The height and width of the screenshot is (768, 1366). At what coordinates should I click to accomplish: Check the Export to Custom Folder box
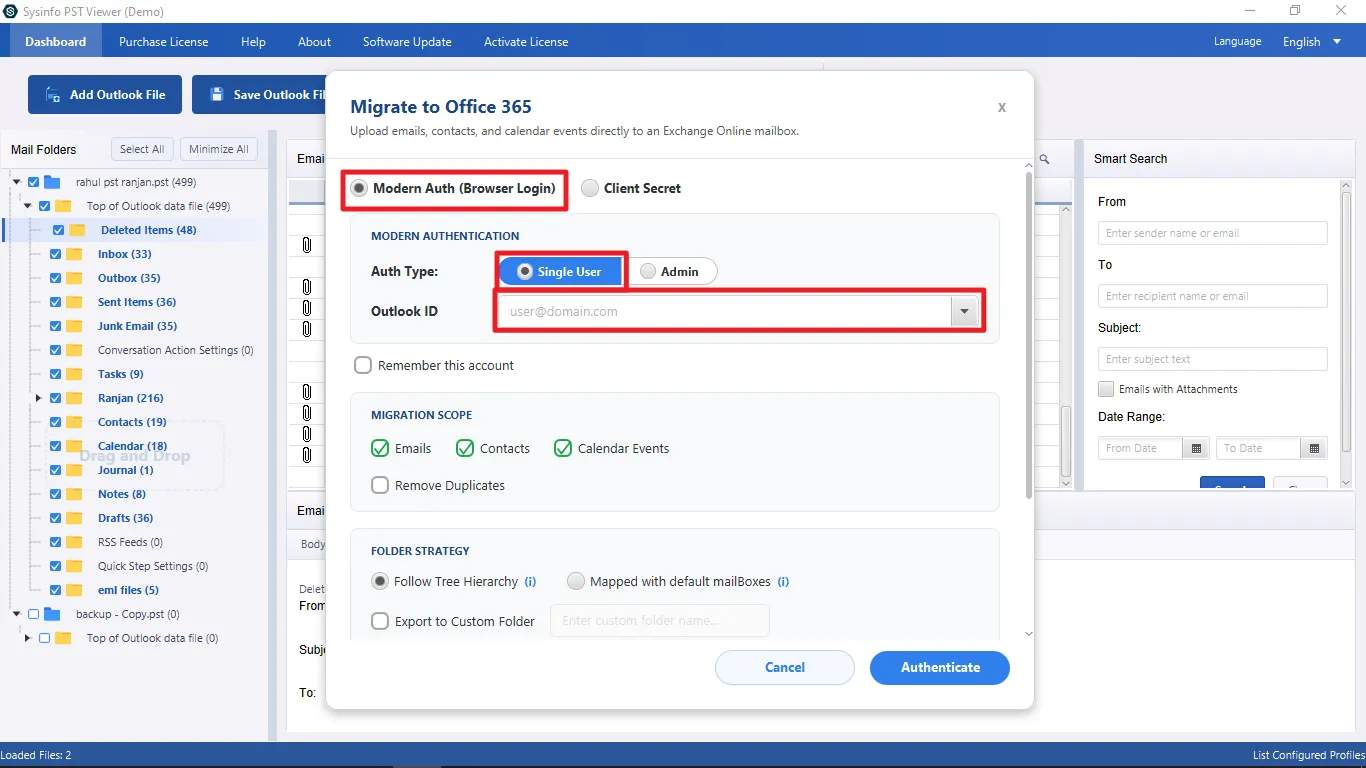380,621
